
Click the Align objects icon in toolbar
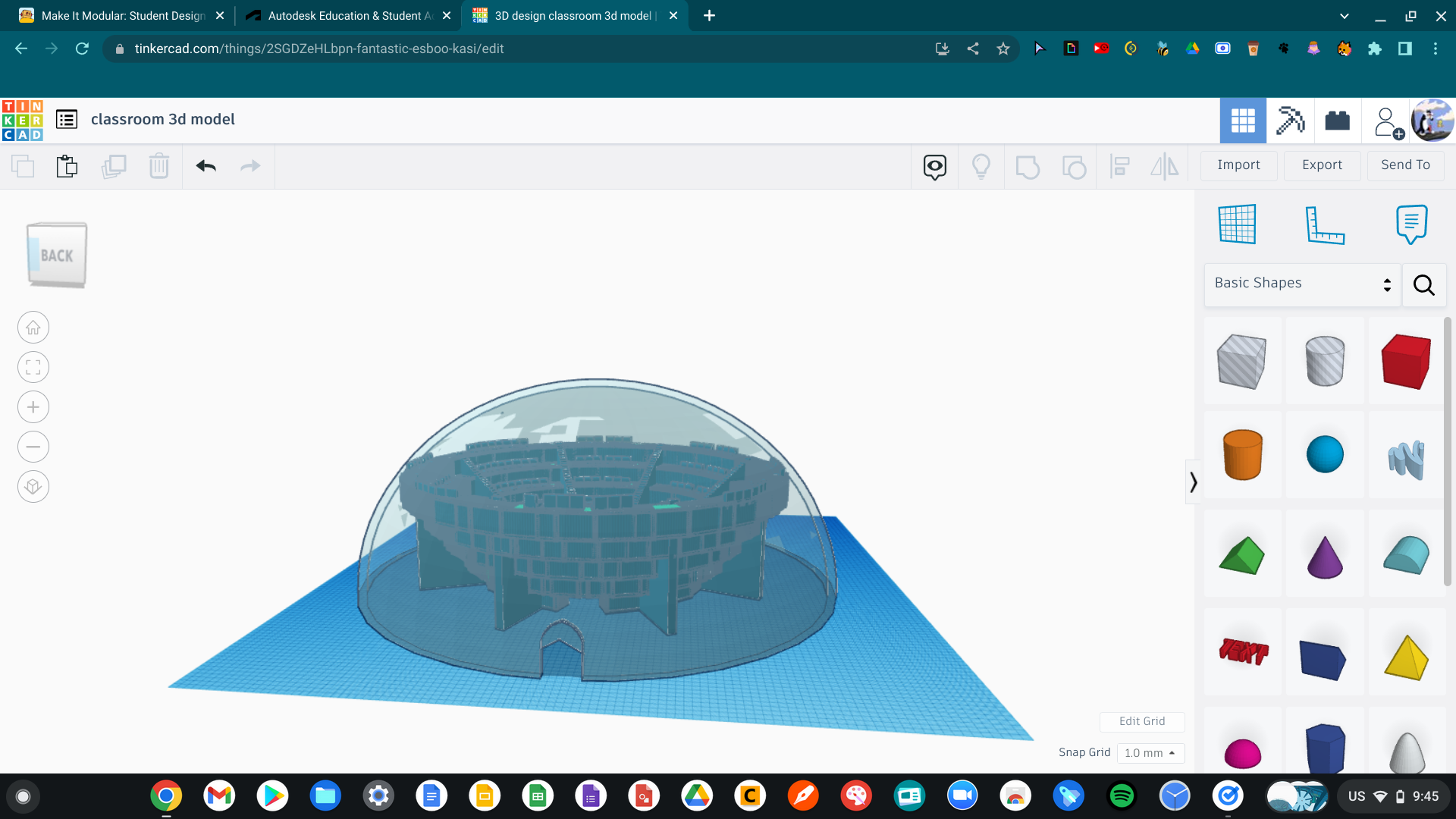coord(1119,165)
